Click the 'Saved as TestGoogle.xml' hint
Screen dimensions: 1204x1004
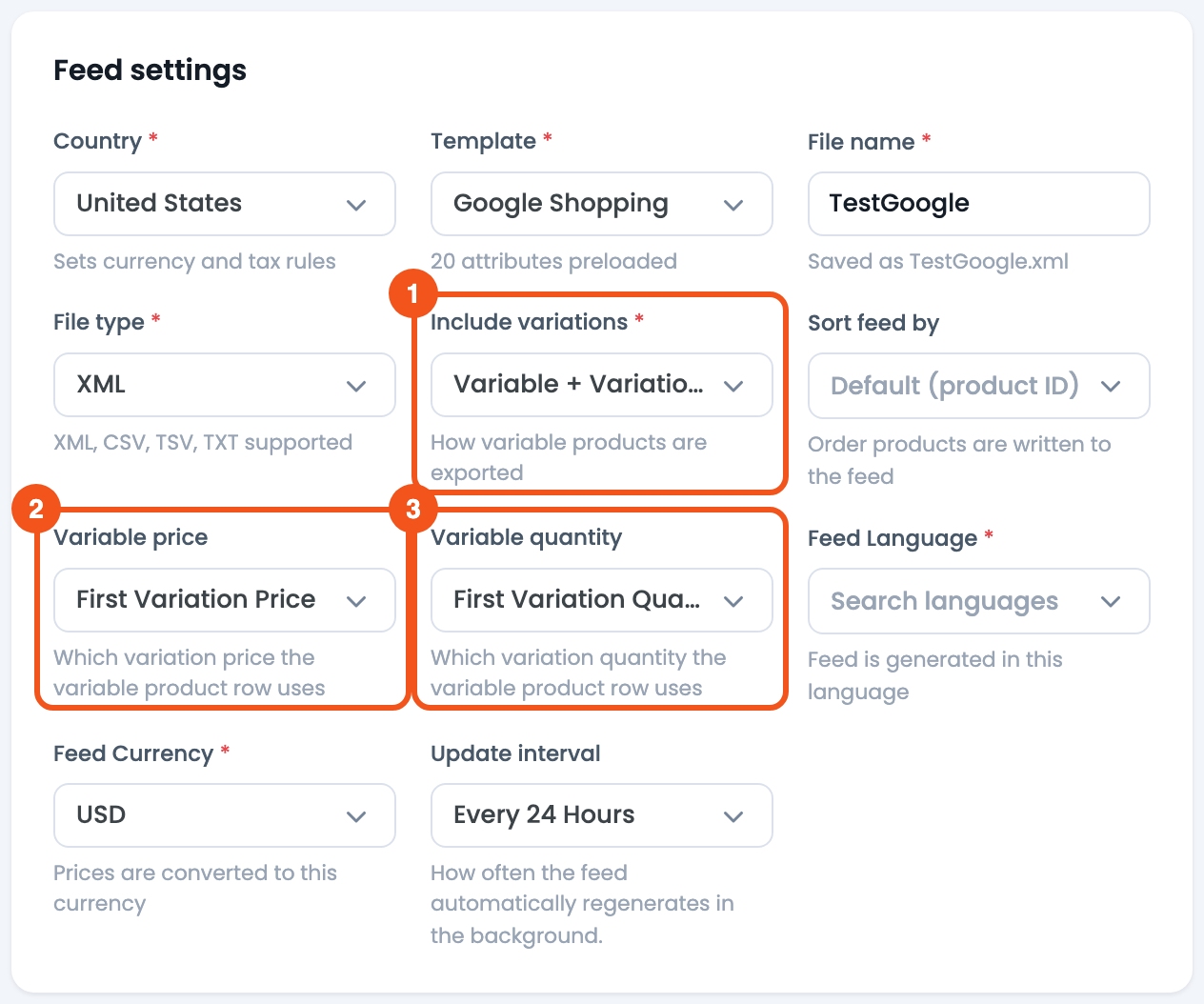(938, 261)
